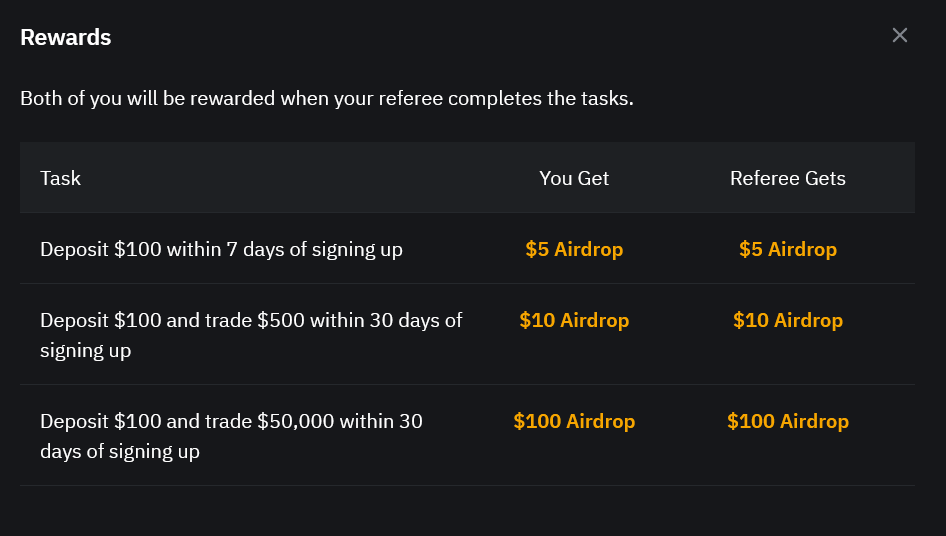The image size is (946, 536).
Task: Select the $100 Airdrop under You Get
Action: coord(574,421)
